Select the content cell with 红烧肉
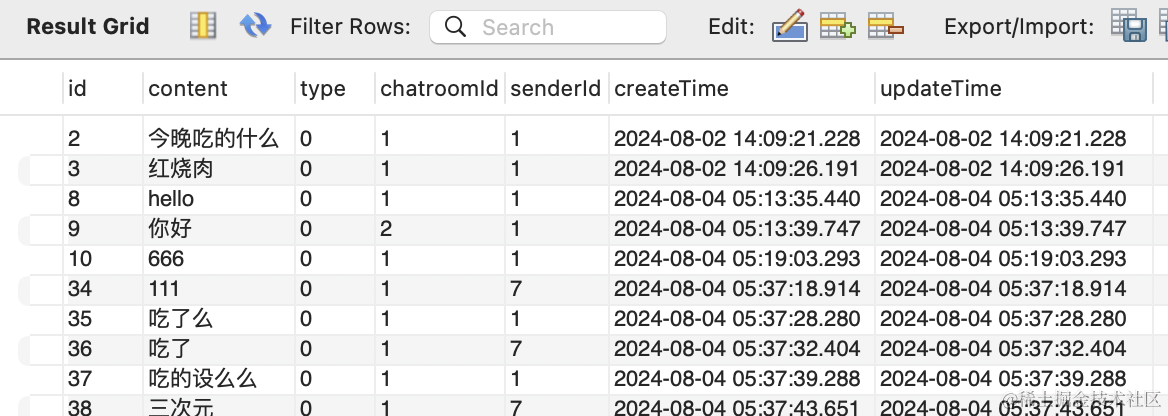 (x=181, y=169)
